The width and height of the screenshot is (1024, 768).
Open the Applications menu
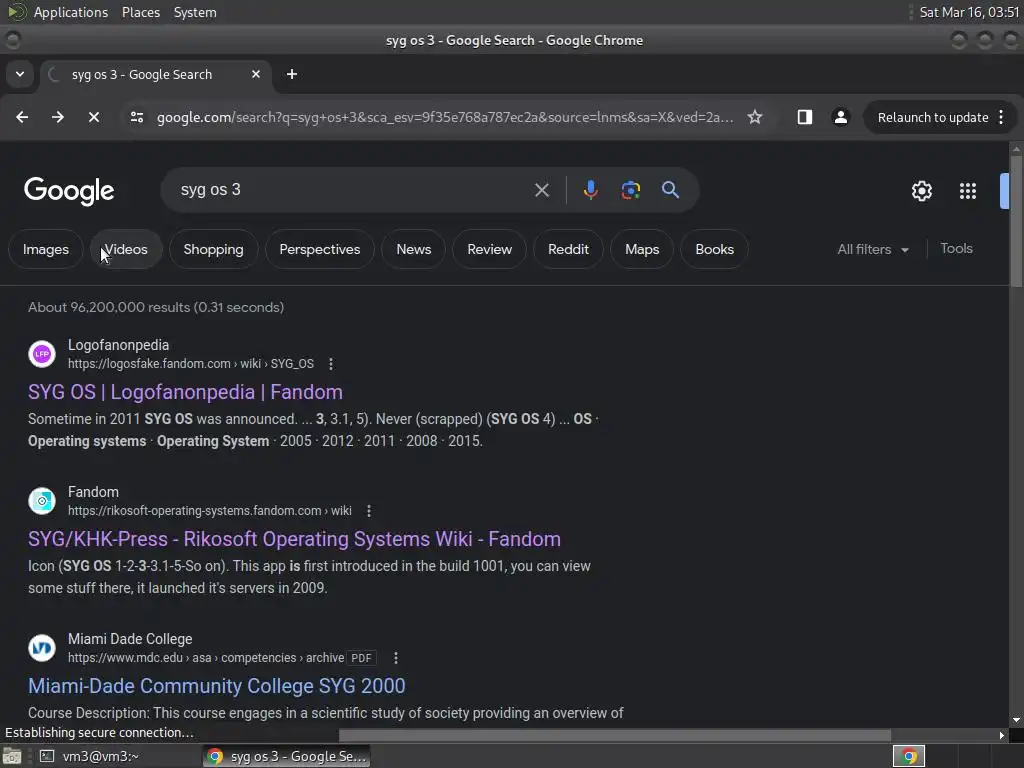click(x=71, y=12)
